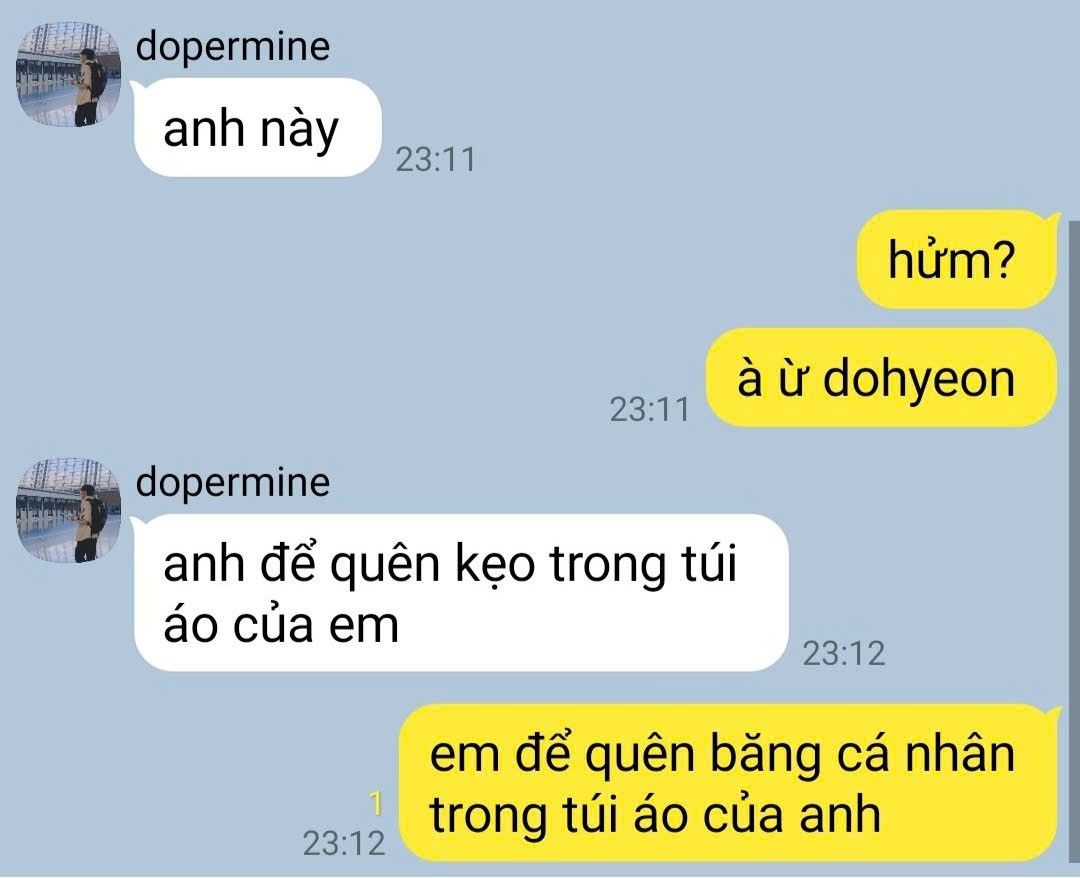Viewport: 1080px width, 878px height.
Task: Select the yellow 'hửm?' message bubble
Action: click(x=956, y=260)
